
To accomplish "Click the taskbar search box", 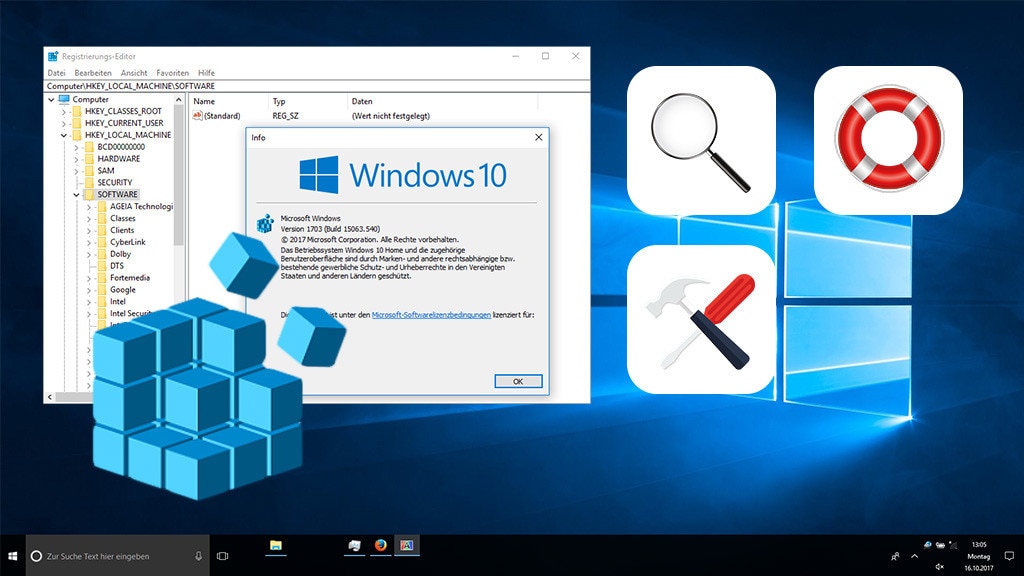I will (x=118, y=556).
